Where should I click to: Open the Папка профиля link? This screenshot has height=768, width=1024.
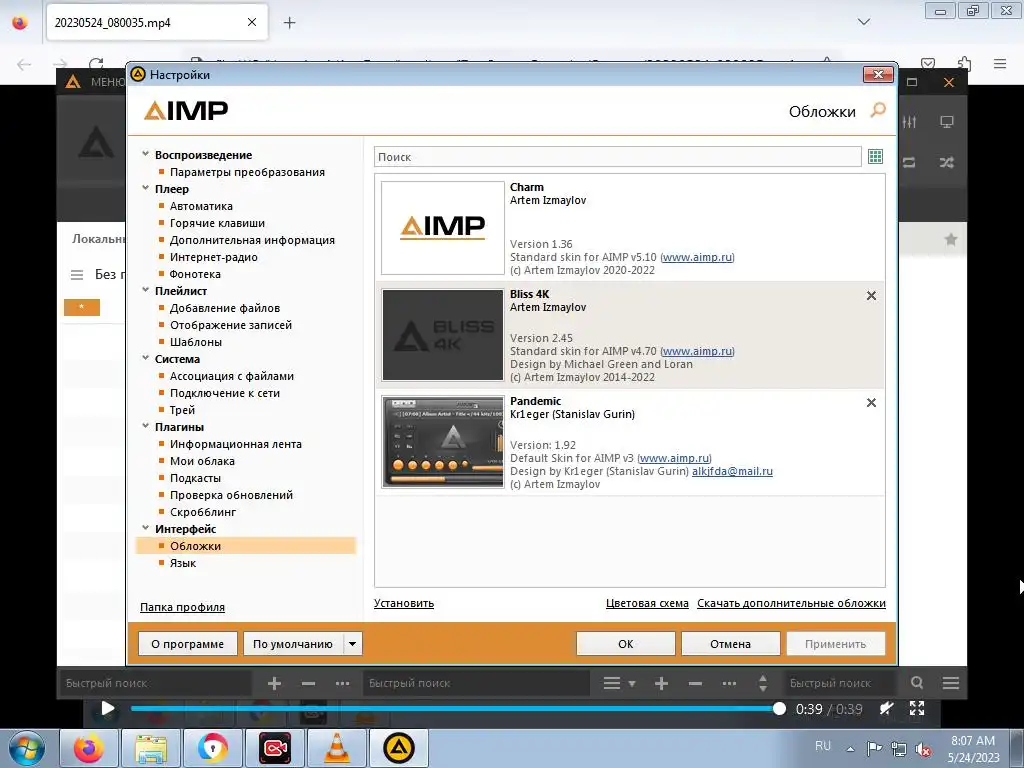(x=182, y=607)
